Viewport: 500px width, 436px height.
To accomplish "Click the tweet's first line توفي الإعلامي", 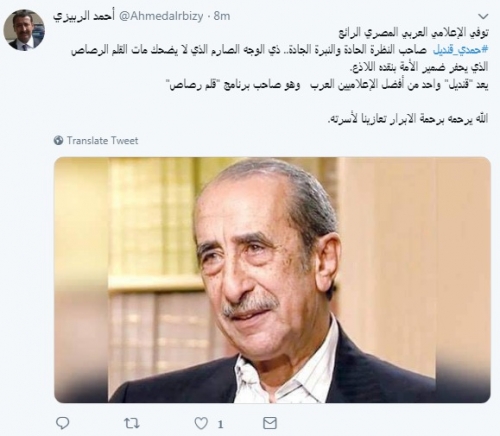I will tap(413, 33).
